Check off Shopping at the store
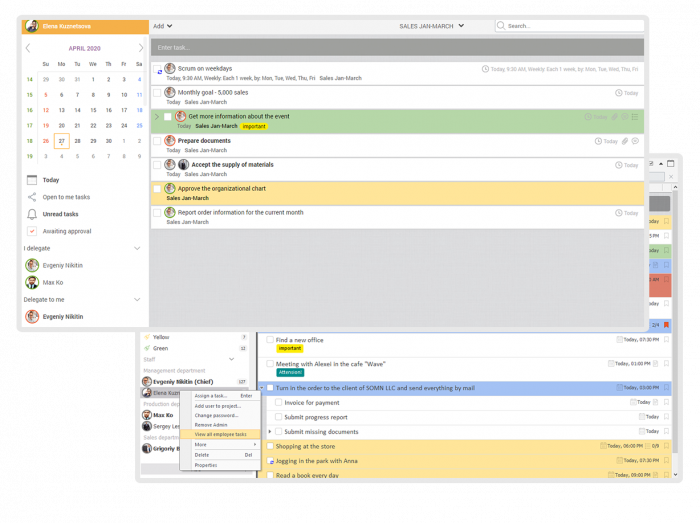Image resolution: width=700 pixels, height=523 pixels. [x=270, y=446]
